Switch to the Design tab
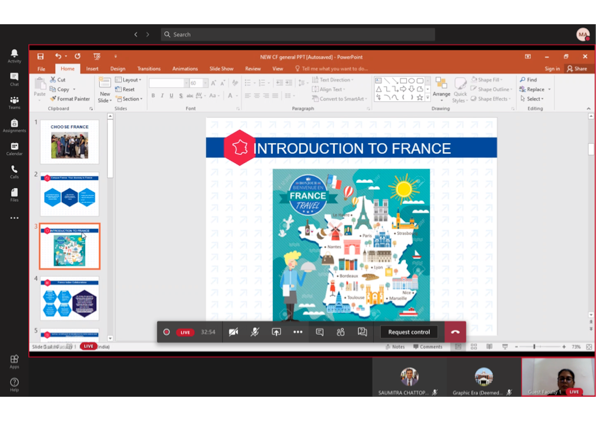Screen dimensions: 596x421 (x=117, y=69)
